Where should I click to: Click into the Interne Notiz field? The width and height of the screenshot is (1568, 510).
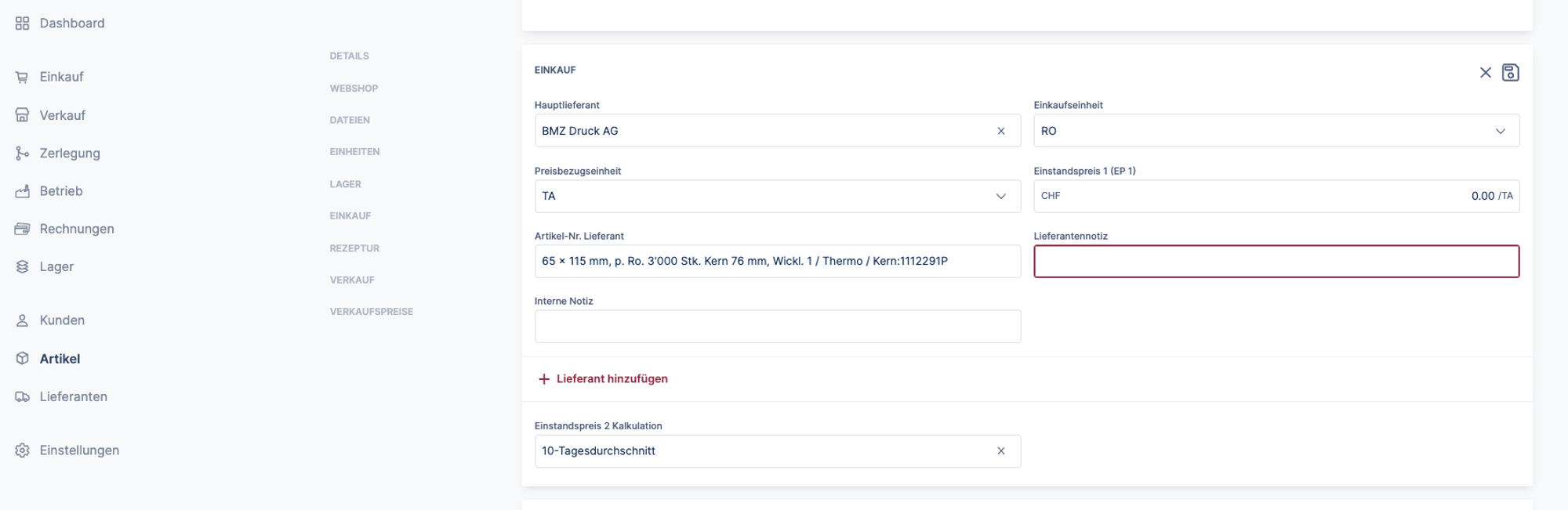(x=777, y=327)
